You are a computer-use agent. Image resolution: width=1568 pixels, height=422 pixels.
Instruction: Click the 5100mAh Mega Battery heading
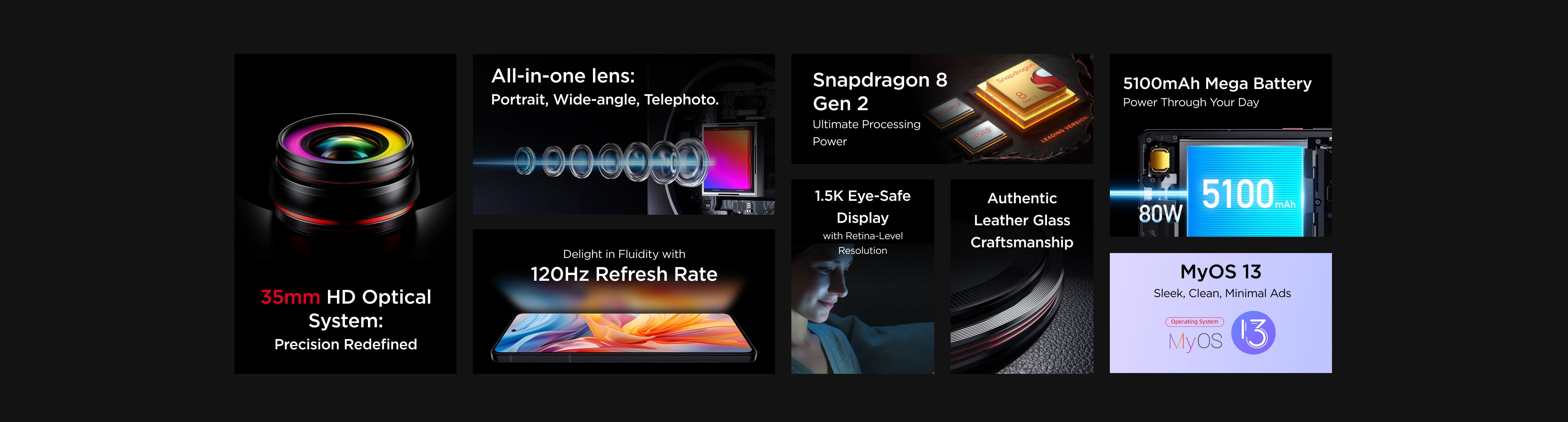click(x=1217, y=83)
